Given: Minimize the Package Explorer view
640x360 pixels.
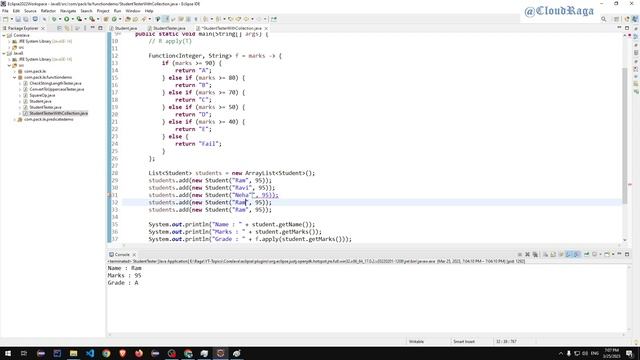Looking at the screenshot, I should point(93,28).
